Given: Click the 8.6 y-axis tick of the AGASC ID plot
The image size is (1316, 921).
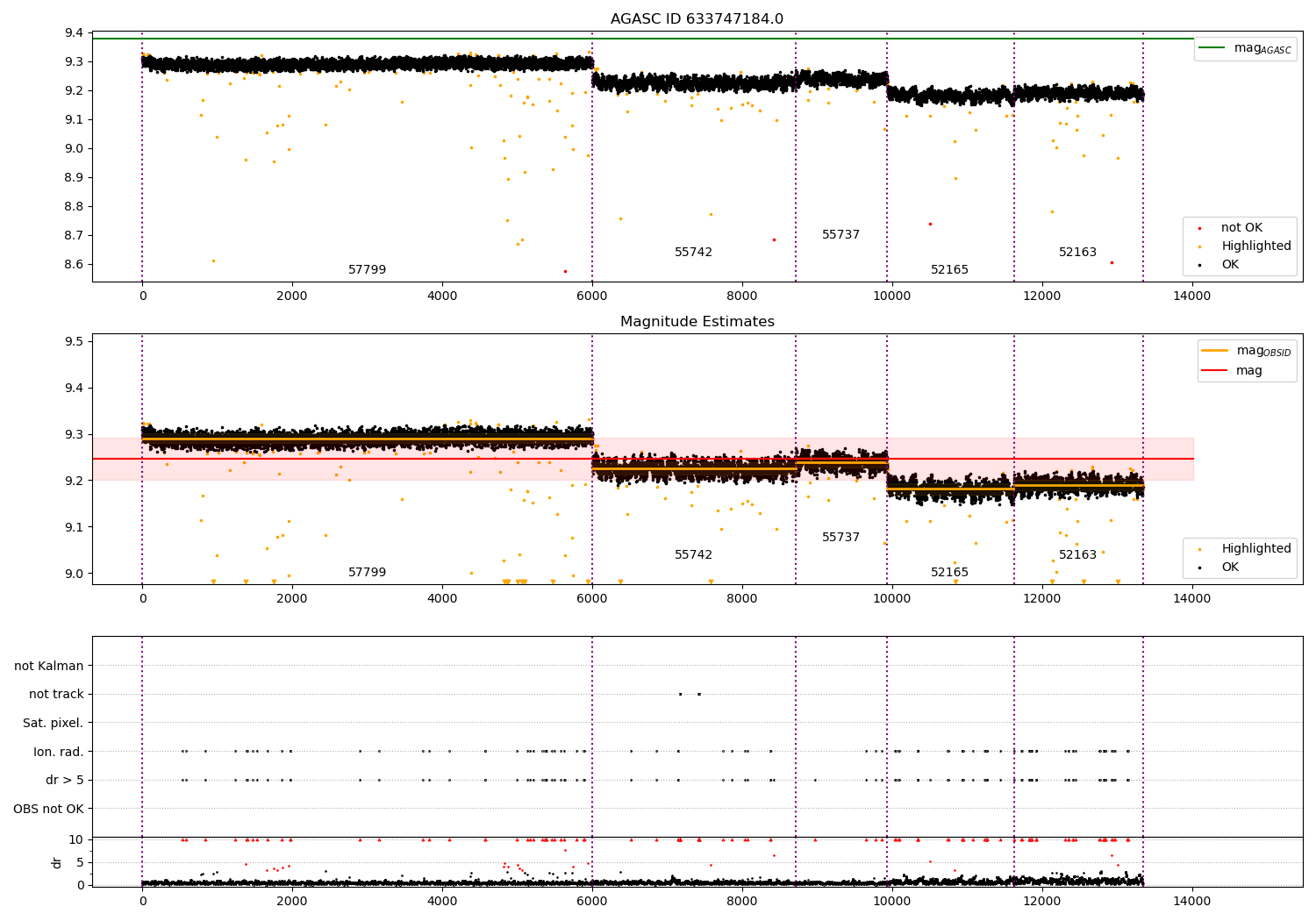Looking at the screenshot, I should pyautogui.click(x=75, y=264).
